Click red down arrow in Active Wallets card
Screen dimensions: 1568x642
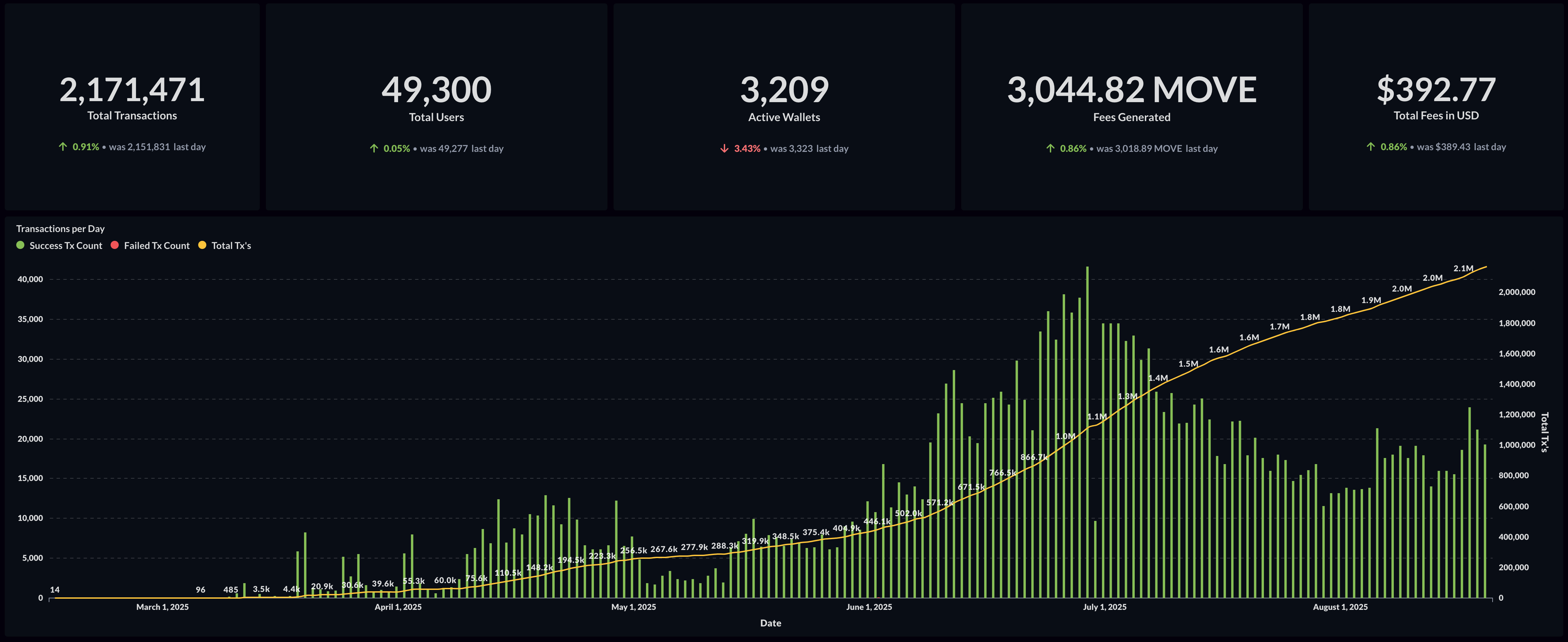click(x=724, y=148)
